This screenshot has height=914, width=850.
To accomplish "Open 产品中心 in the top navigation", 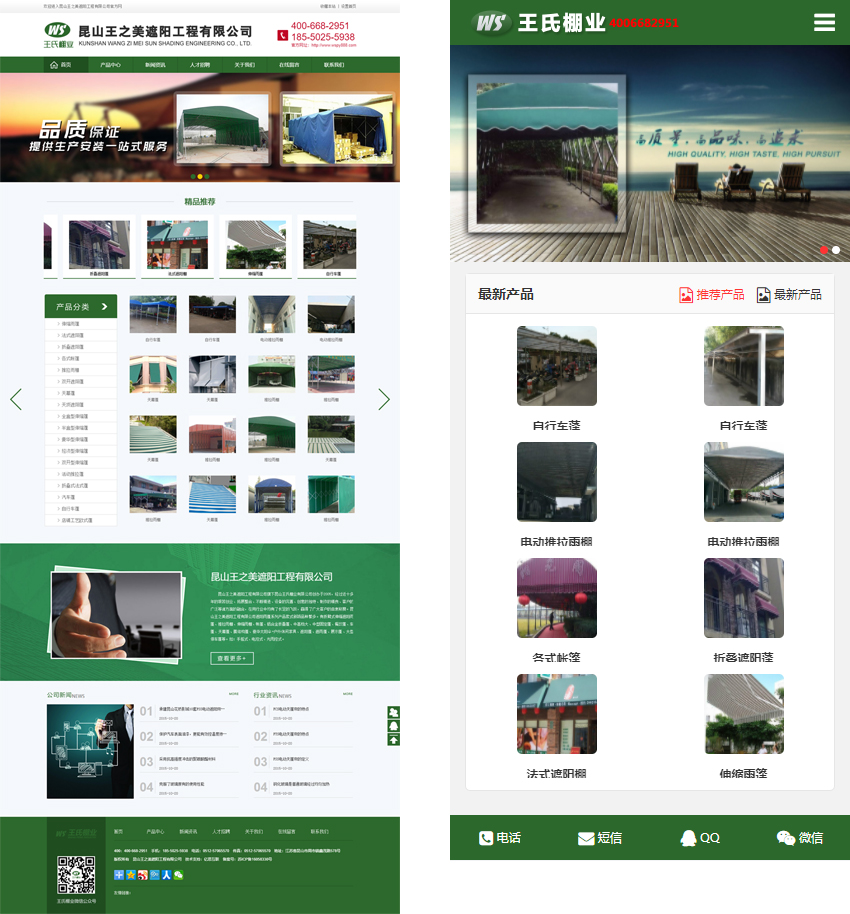I will pos(110,65).
